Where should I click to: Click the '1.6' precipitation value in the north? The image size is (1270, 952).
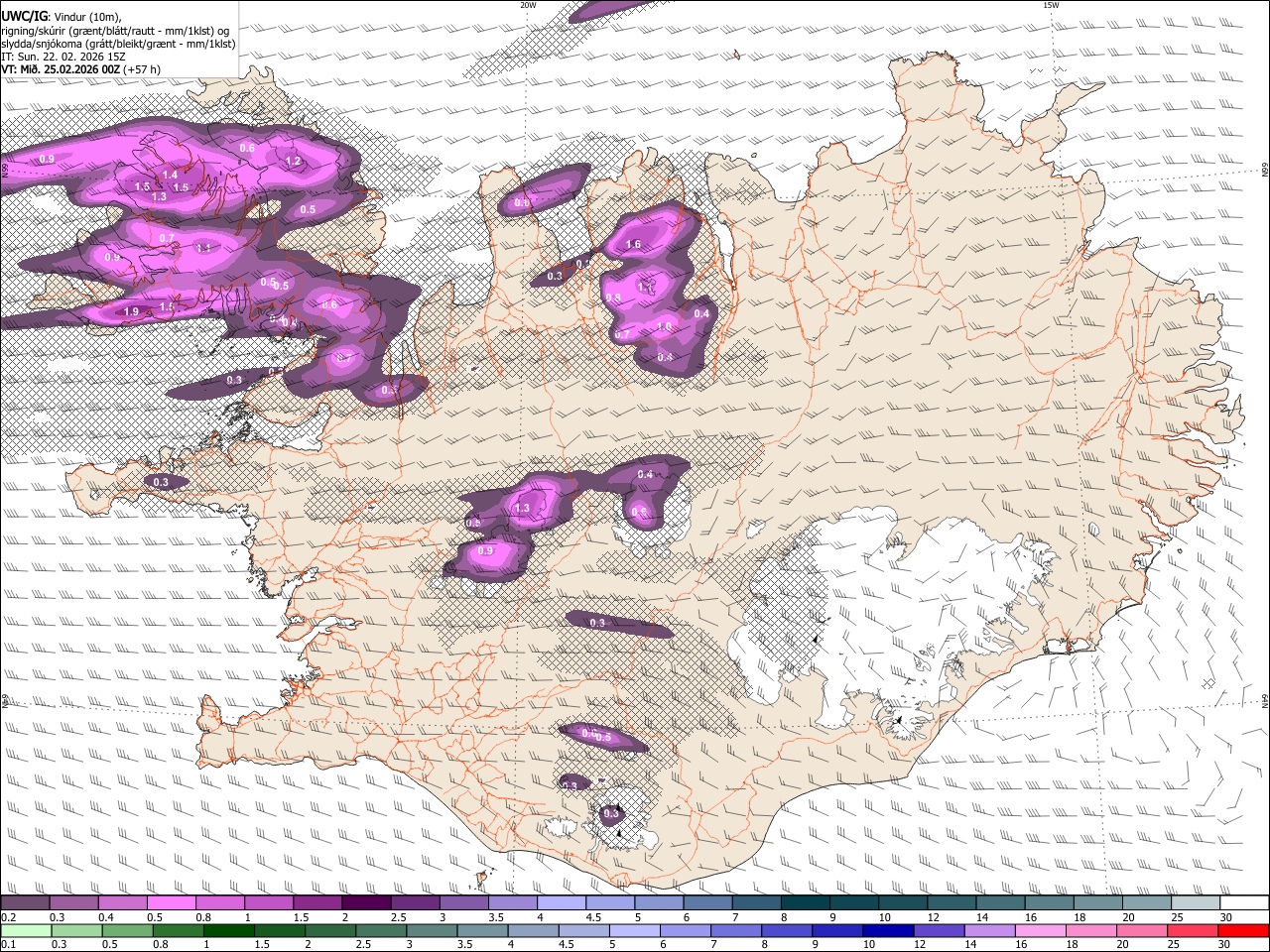633,244
